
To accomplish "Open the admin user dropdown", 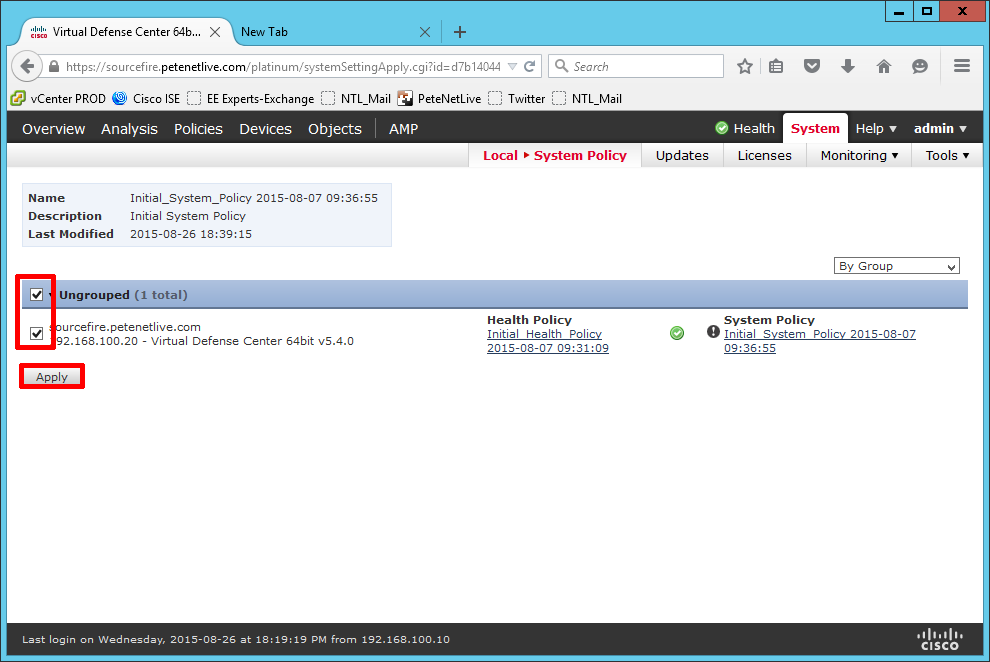I will click(940, 128).
